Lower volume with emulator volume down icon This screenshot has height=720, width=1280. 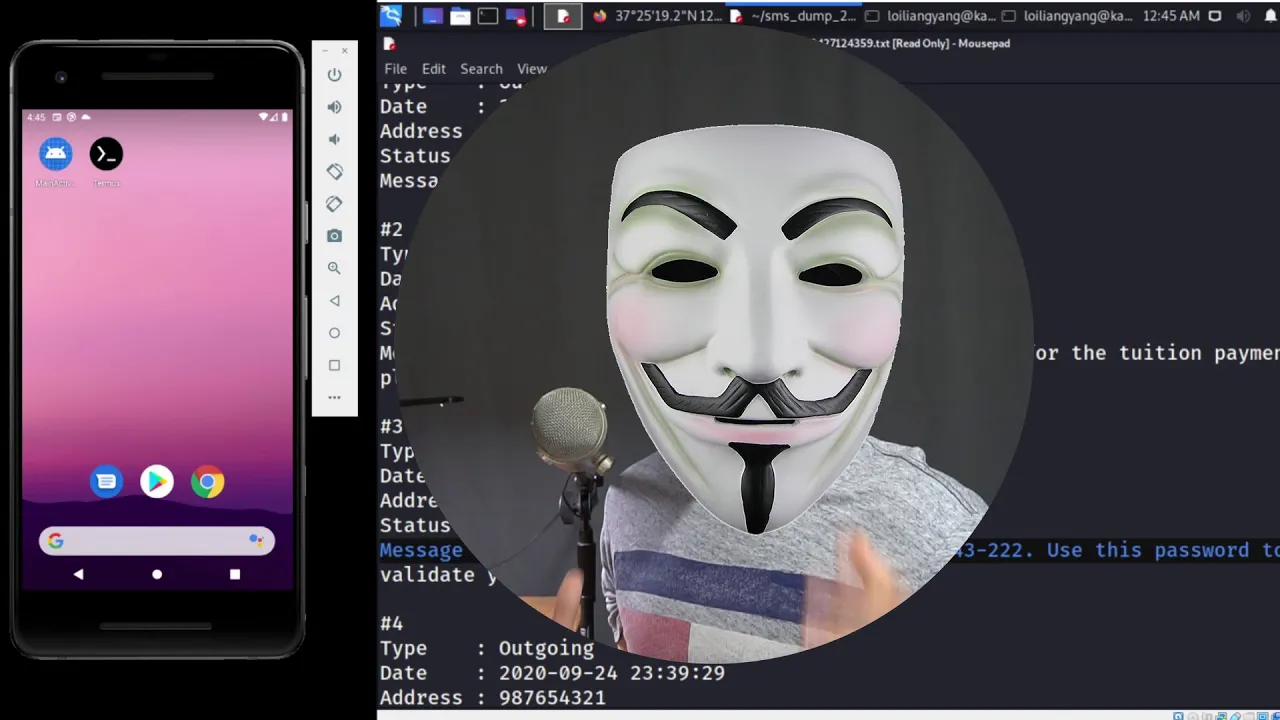point(334,139)
